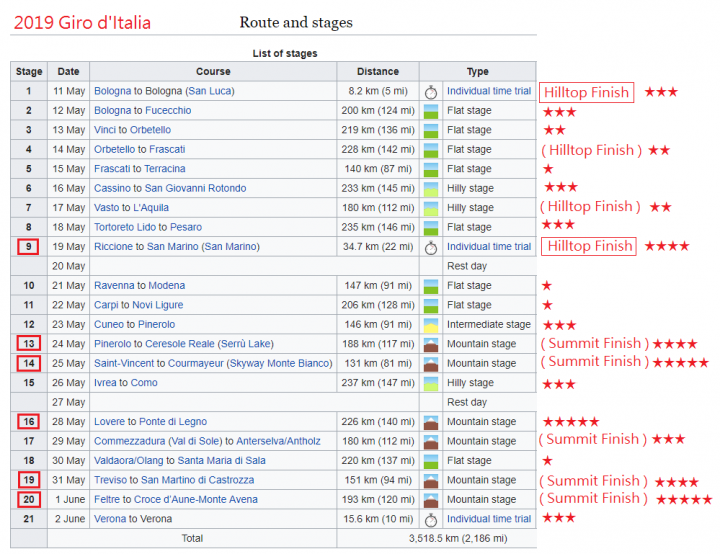The height and width of the screenshot is (554, 720).
Task: Open the Skyway Monte Bianco link
Action: coord(279,363)
